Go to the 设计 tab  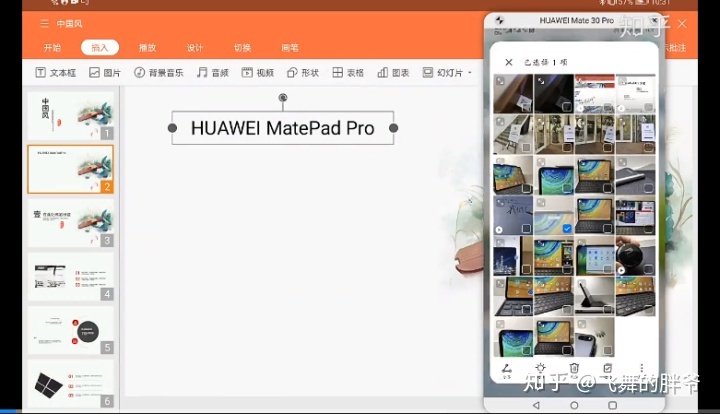195,48
